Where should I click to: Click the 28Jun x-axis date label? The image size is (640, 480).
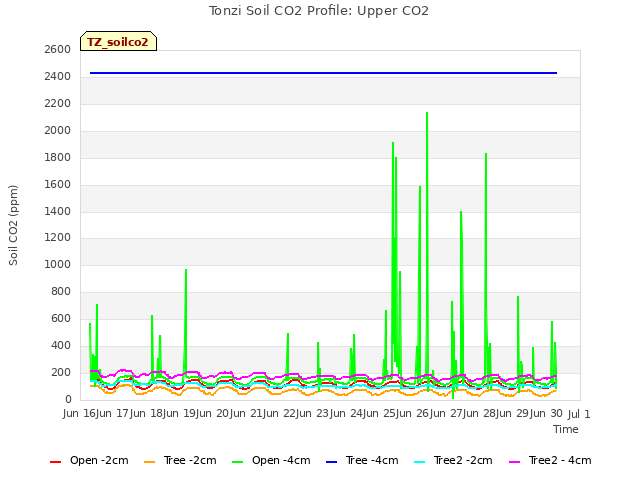pos(498,413)
